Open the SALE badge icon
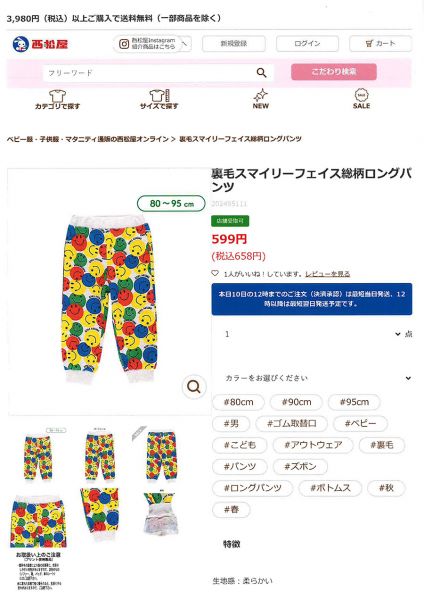 coord(361,95)
